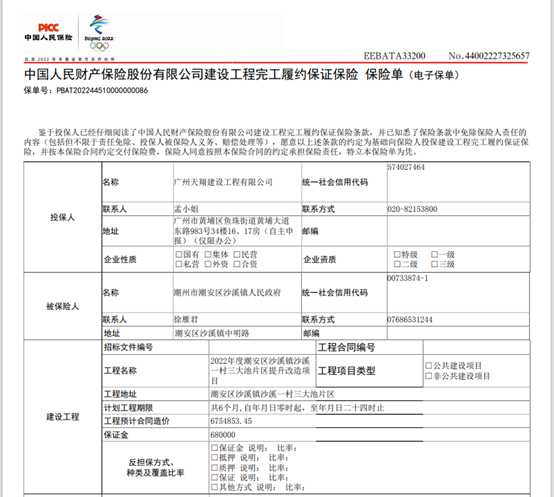The image size is (554, 497).
Task: Tick the 一级 qualification checkbox
Action: click(435, 254)
